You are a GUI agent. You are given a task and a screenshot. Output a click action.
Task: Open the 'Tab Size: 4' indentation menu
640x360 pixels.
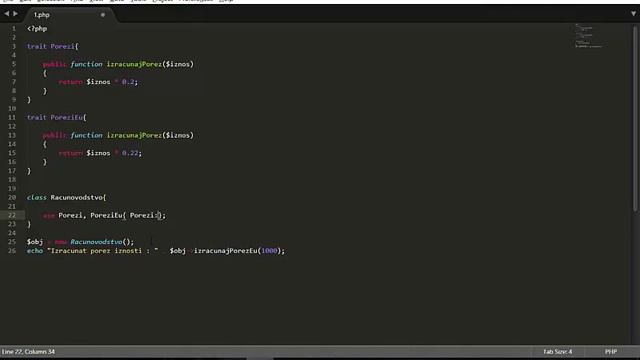pyautogui.click(x=558, y=351)
